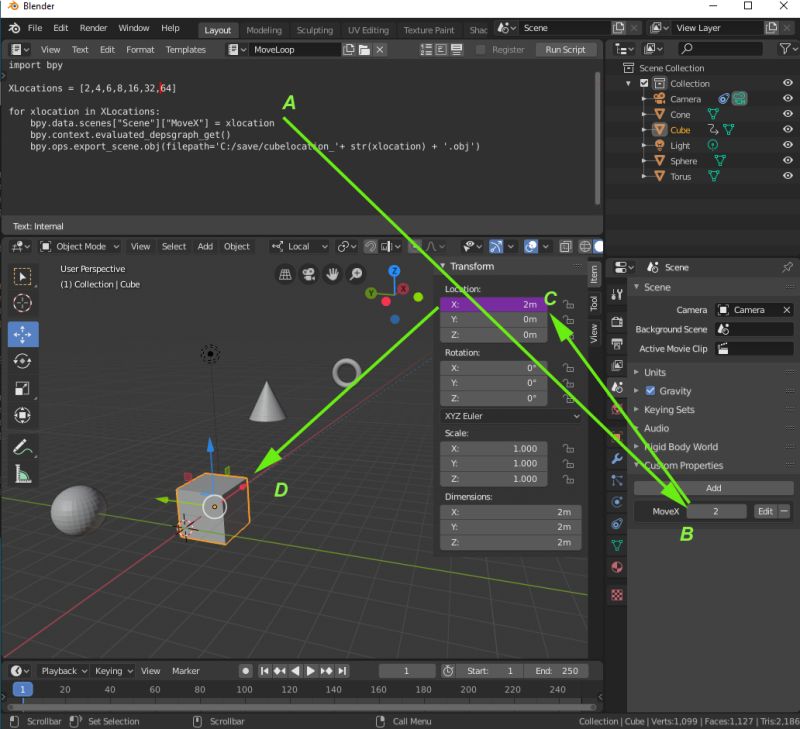Image resolution: width=800 pixels, height=729 pixels.
Task: Open the Material properties tab
Action: [x=617, y=567]
